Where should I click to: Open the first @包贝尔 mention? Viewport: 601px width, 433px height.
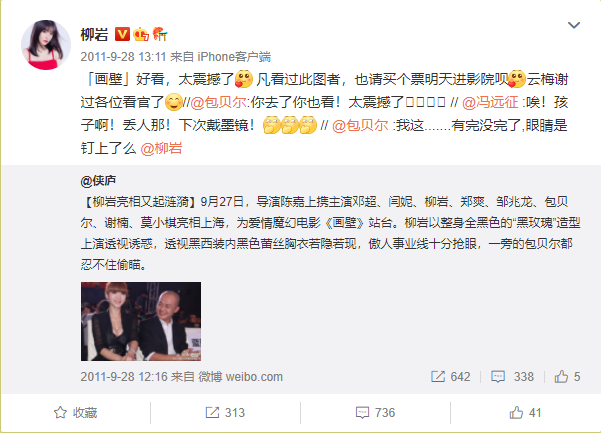pos(218,102)
